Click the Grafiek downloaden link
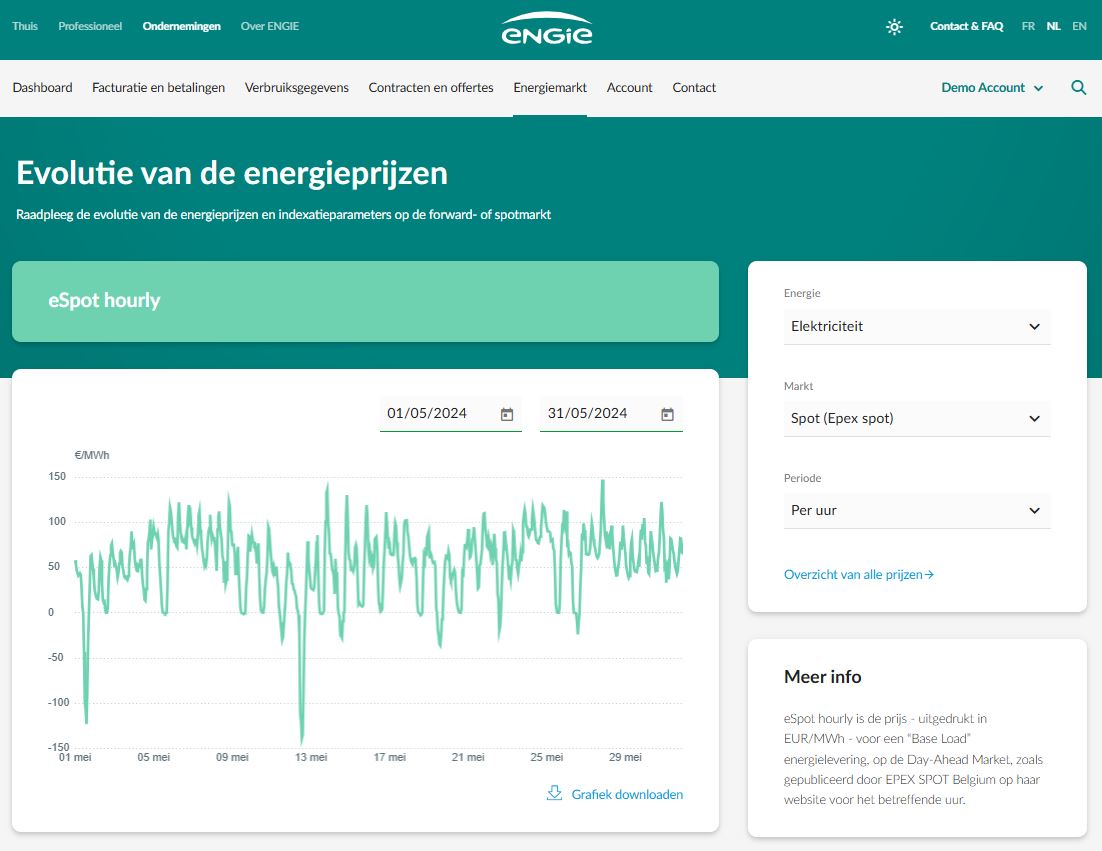The height and width of the screenshot is (851, 1102). click(627, 795)
